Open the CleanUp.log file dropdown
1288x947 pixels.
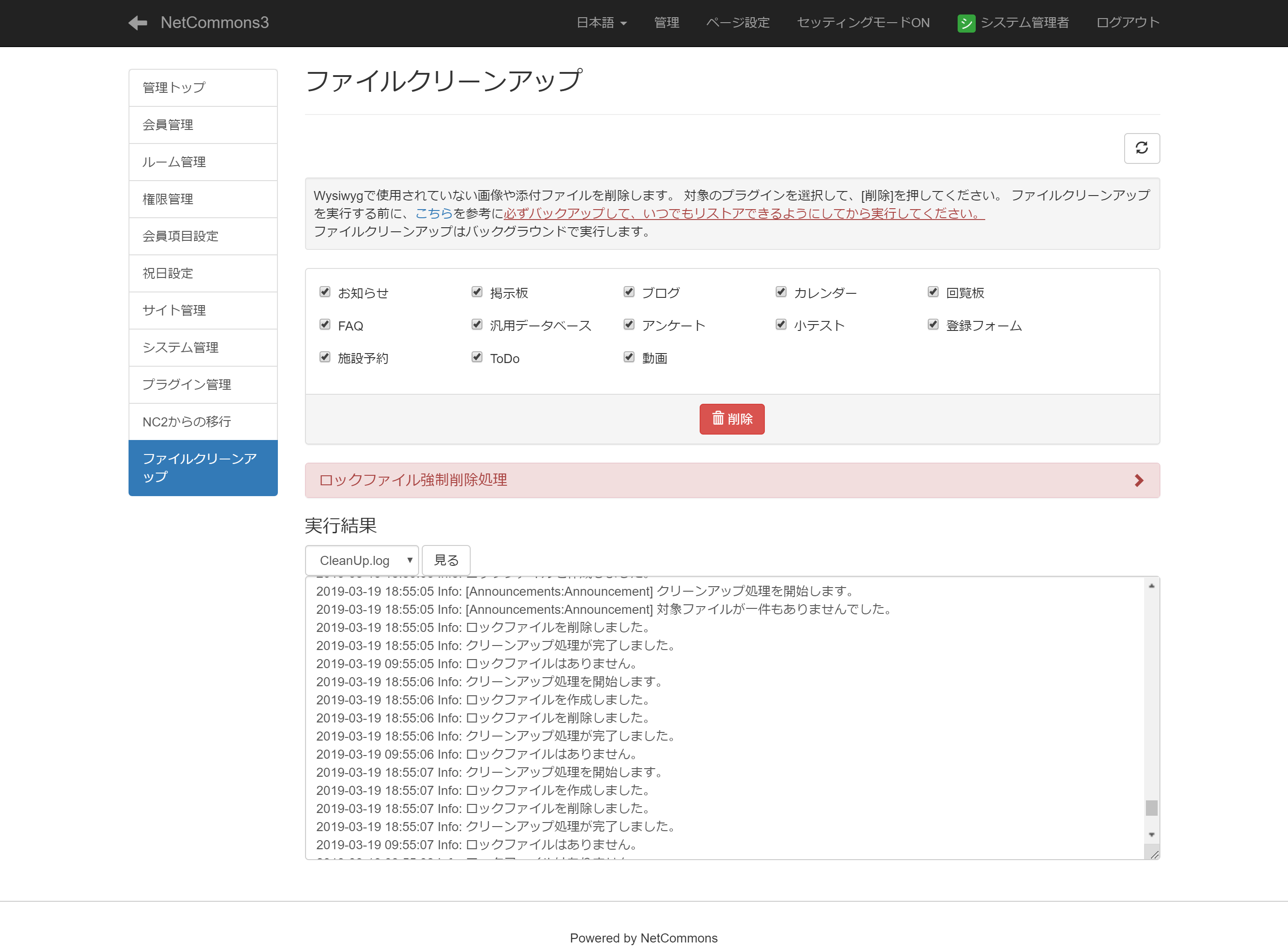click(x=362, y=560)
